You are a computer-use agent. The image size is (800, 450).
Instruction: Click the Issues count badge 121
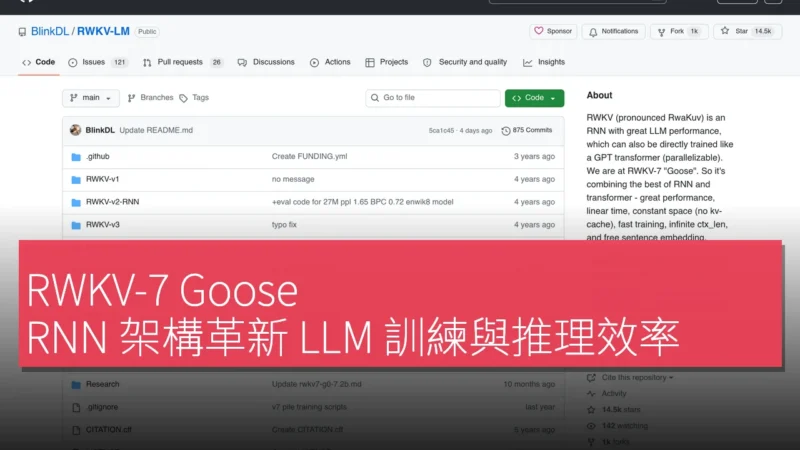[119, 62]
